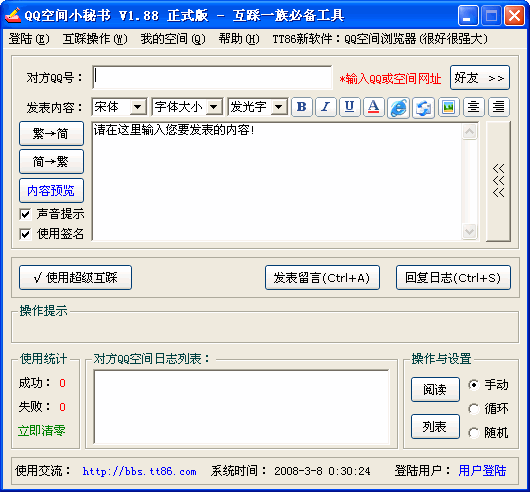Viewport: 530px width, 492px height.
Task: Click the 对方QQ号 input field
Action: pyautogui.click(x=212, y=77)
